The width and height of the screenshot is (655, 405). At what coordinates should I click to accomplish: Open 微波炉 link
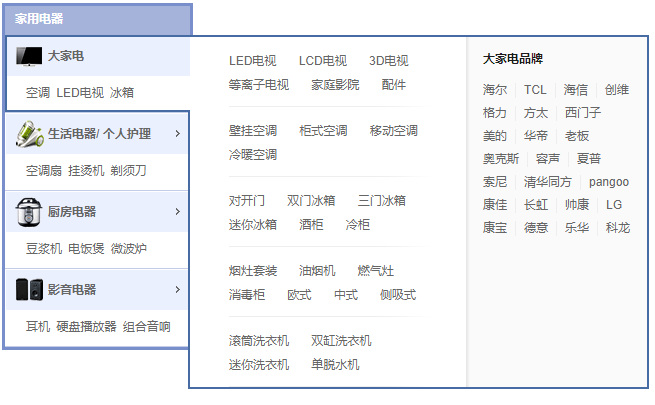tap(128, 249)
